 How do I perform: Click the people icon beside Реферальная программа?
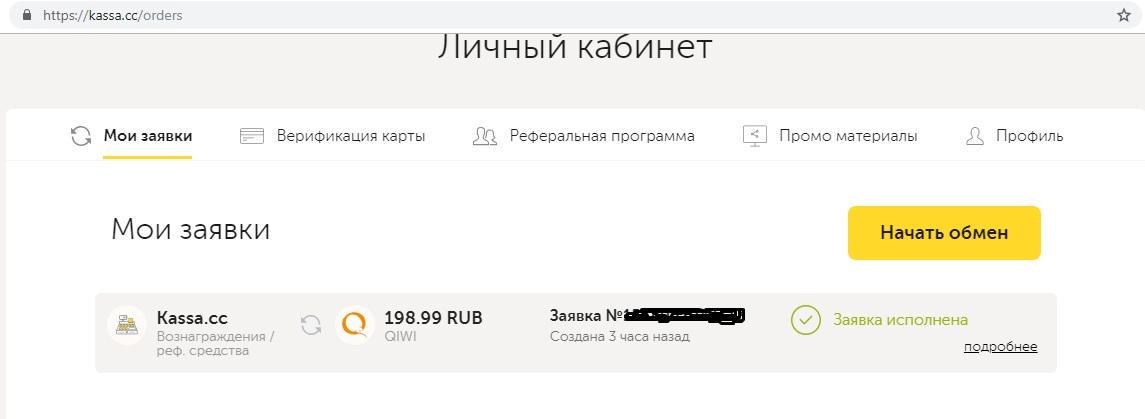(485, 136)
